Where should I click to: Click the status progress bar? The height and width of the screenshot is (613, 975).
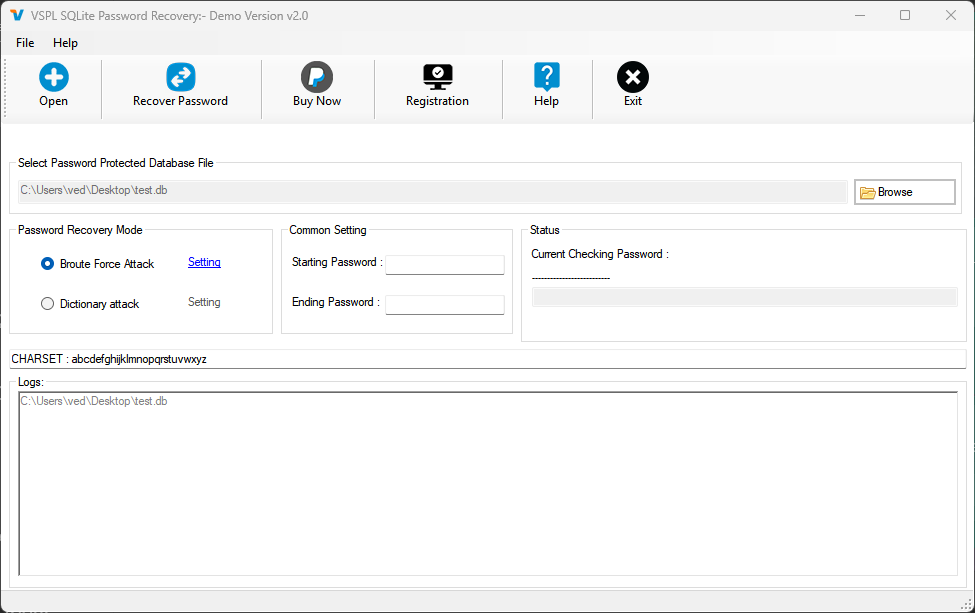click(744, 297)
